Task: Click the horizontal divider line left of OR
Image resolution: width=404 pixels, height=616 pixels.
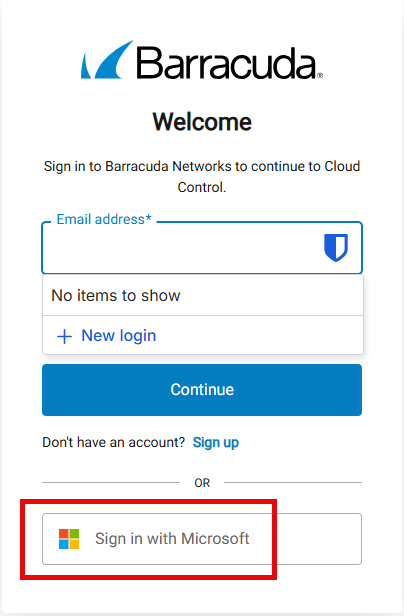Action: coord(111,482)
